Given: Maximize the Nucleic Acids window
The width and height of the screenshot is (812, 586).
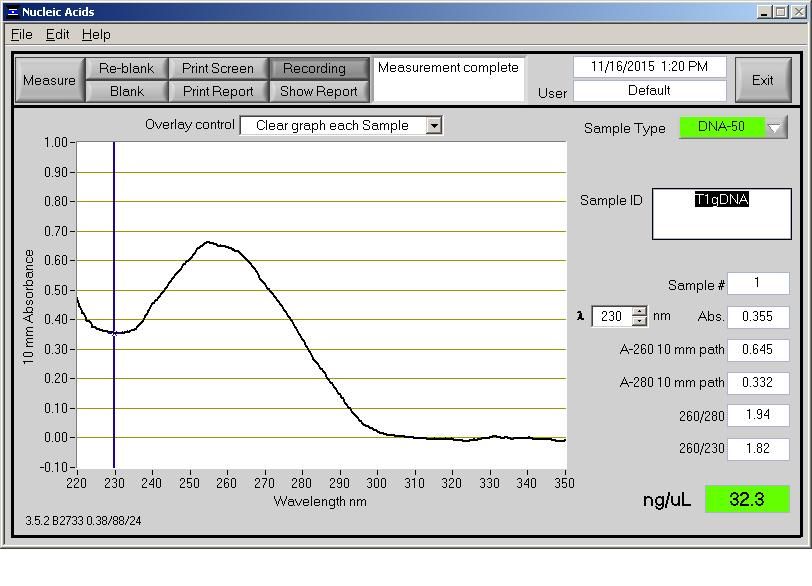Looking at the screenshot, I should pyautogui.click(x=781, y=11).
